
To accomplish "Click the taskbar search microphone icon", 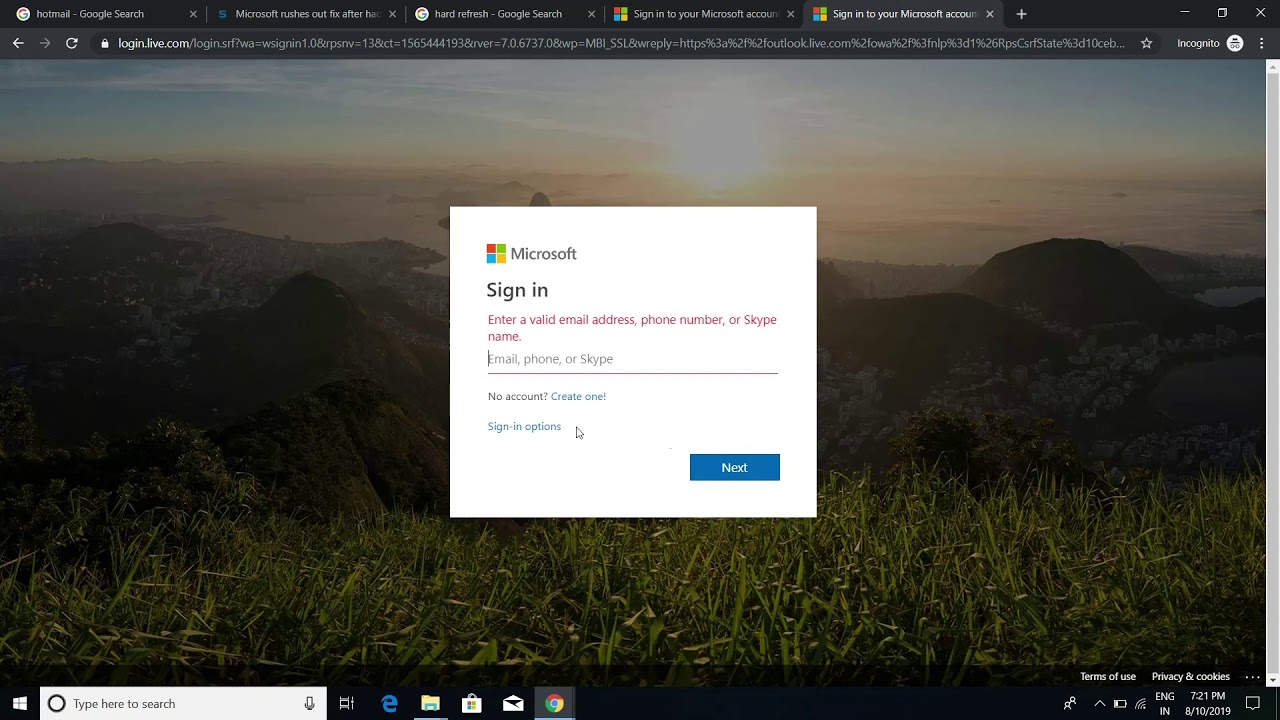I will (309, 703).
